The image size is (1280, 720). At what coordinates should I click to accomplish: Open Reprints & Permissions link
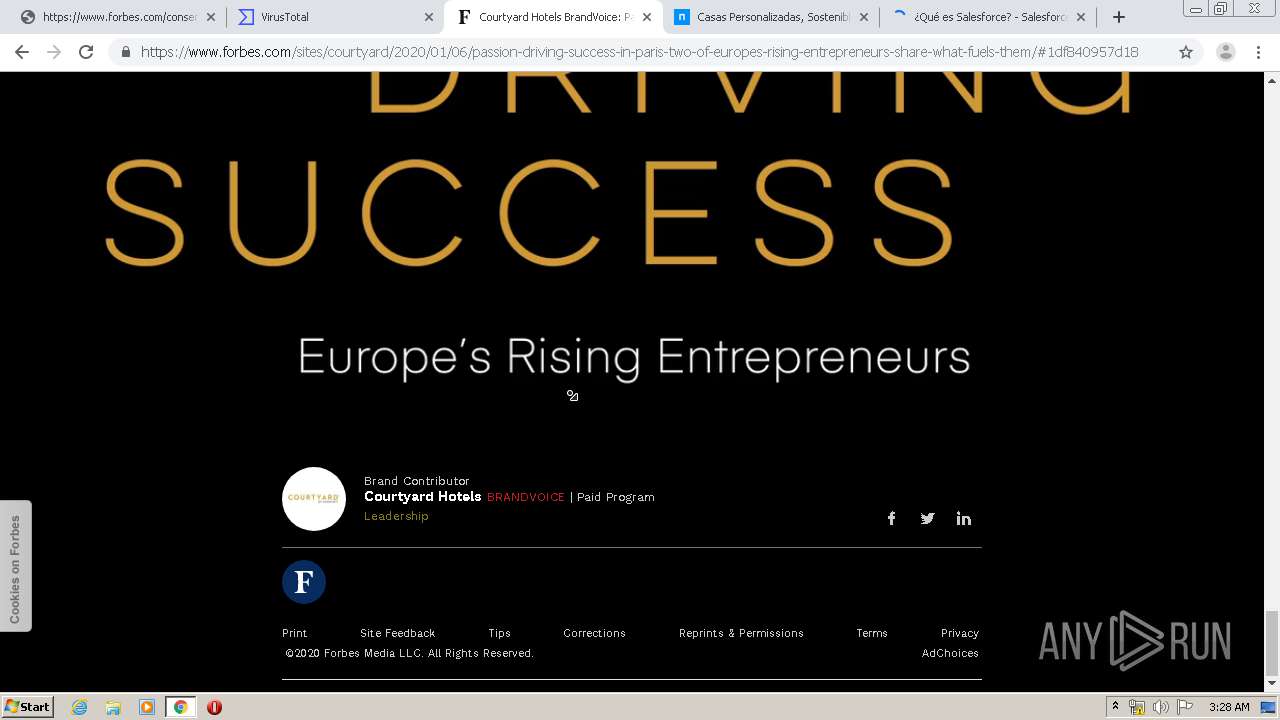741,633
